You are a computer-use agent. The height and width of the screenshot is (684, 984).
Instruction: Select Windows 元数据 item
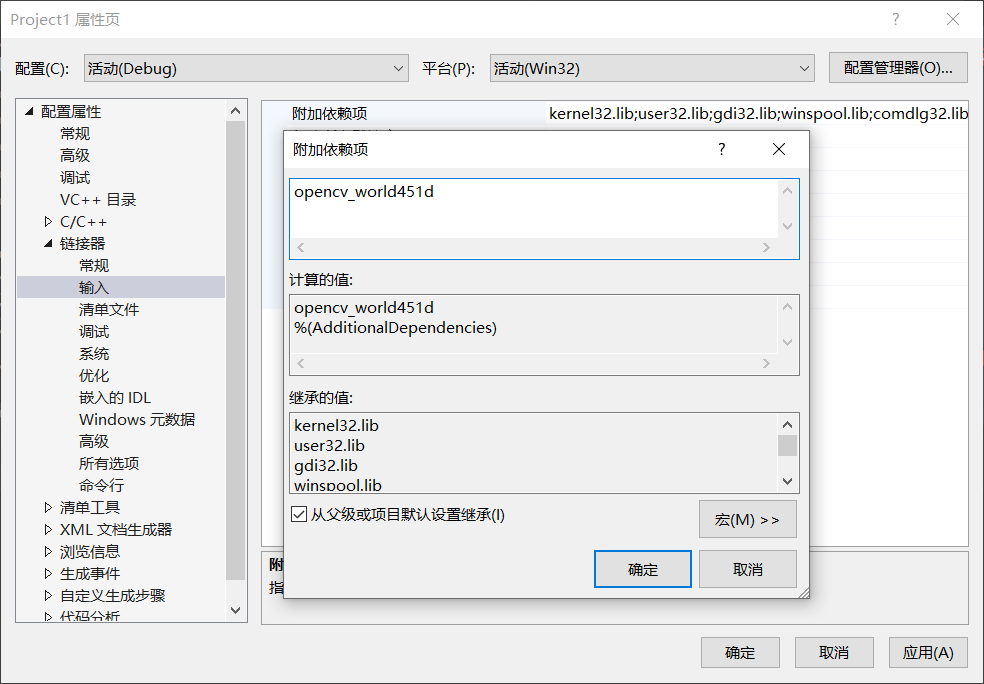(137, 419)
